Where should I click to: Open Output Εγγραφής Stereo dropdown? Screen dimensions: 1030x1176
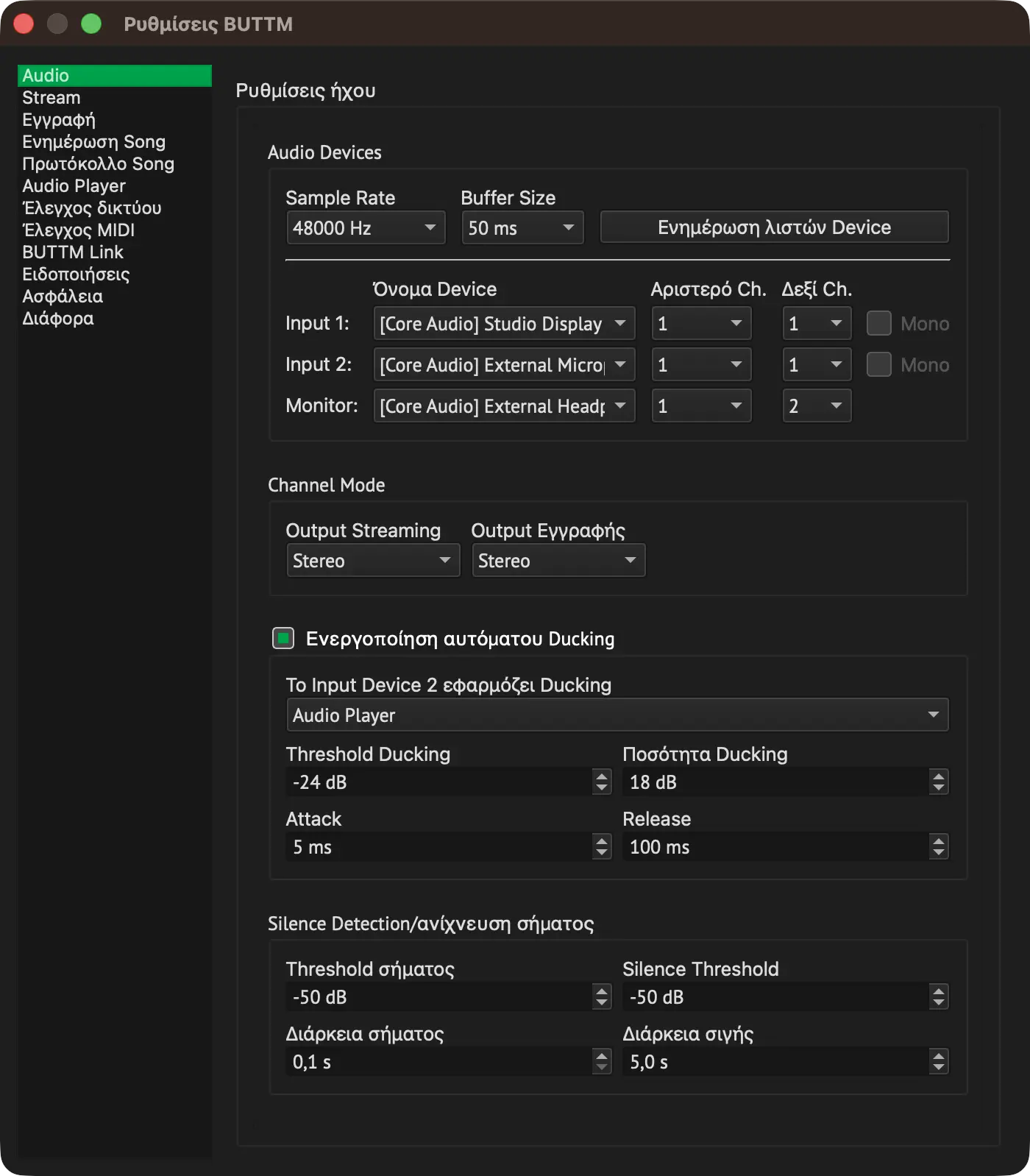pos(558,561)
